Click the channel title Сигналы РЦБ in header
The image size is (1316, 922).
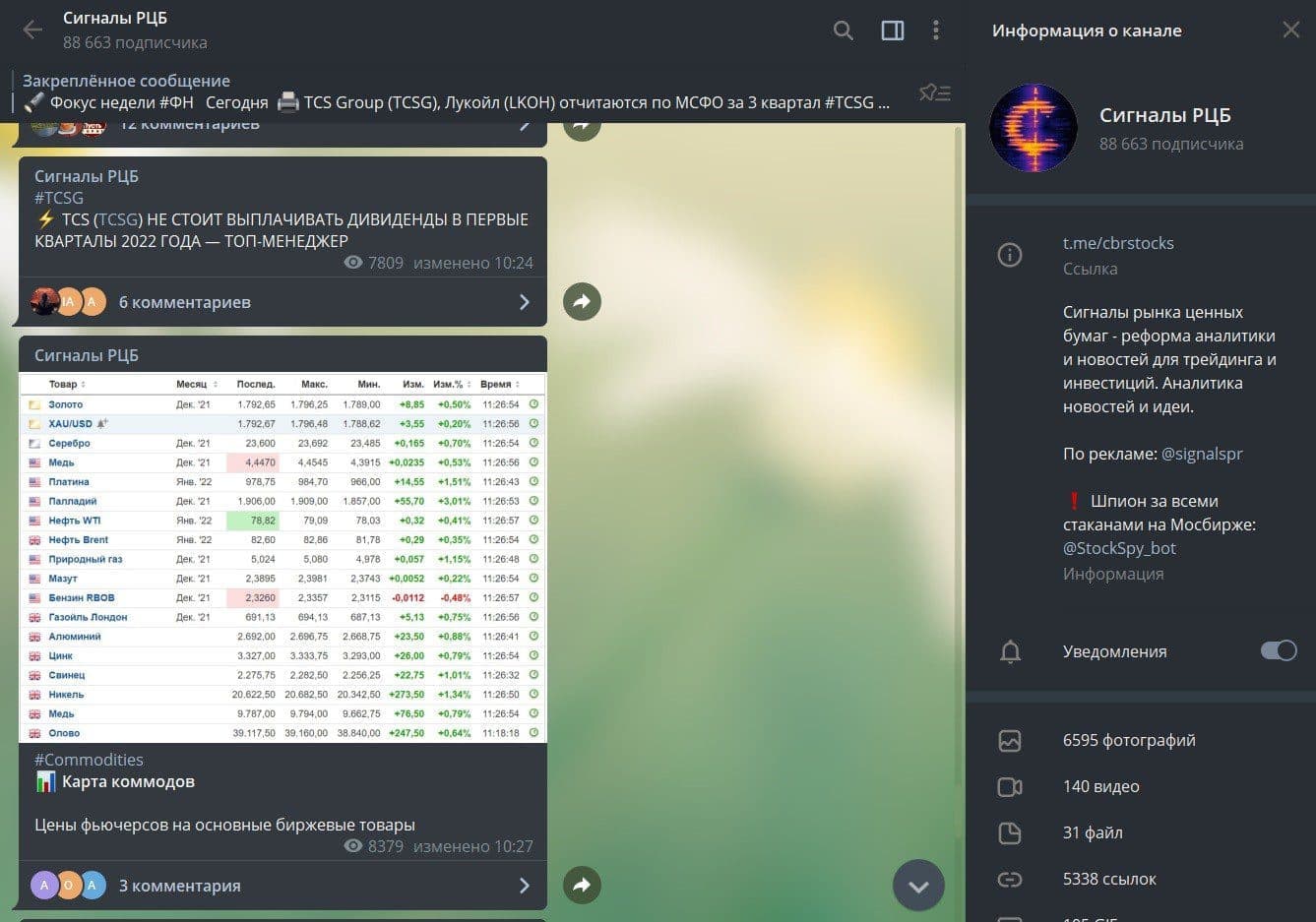[x=115, y=19]
